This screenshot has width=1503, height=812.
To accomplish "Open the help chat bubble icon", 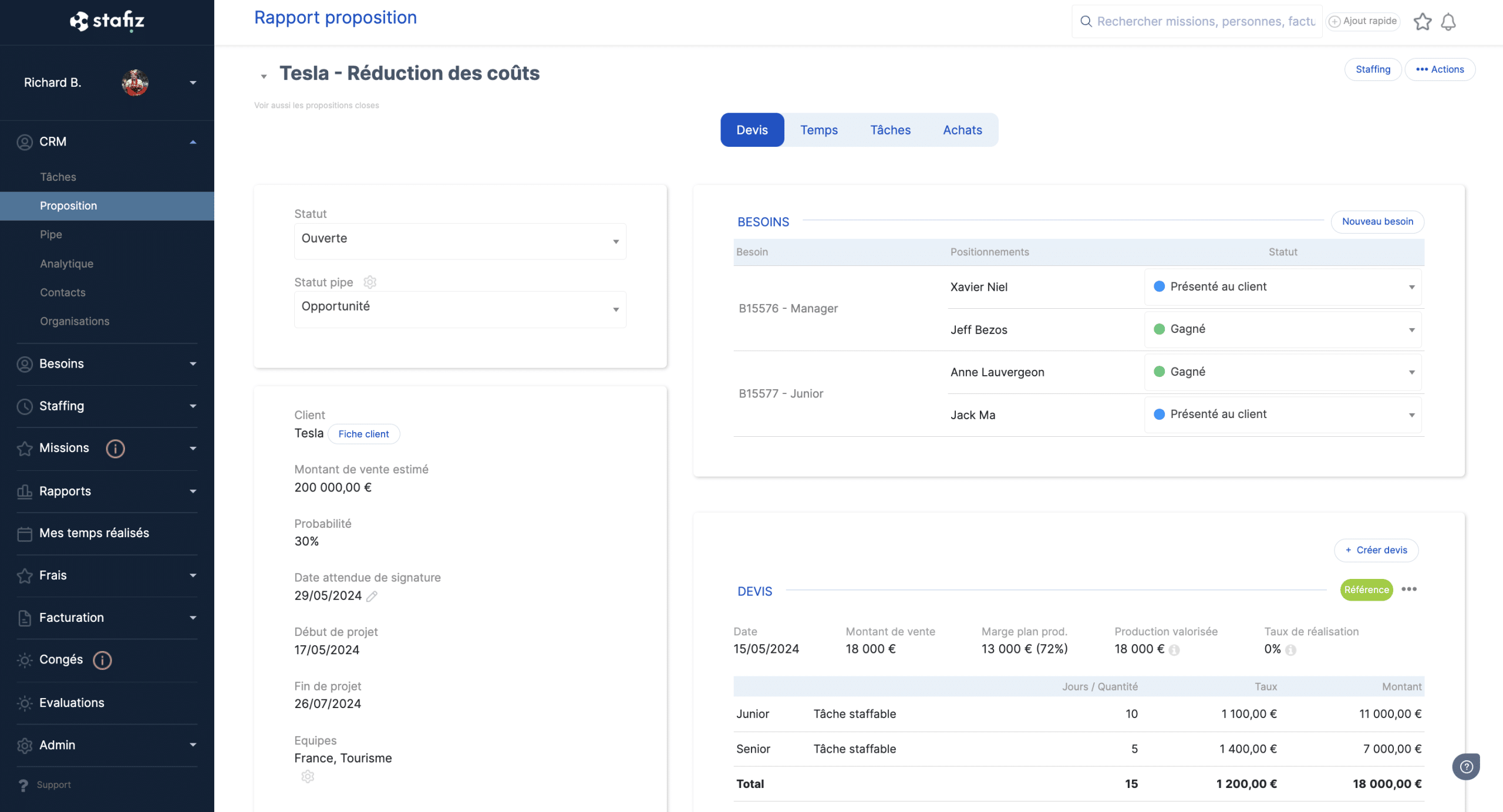I will click(1466, 767).
